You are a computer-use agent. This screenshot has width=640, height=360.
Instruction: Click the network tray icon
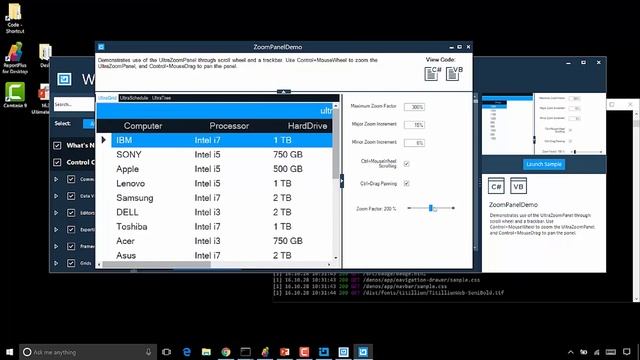point(597,352)
